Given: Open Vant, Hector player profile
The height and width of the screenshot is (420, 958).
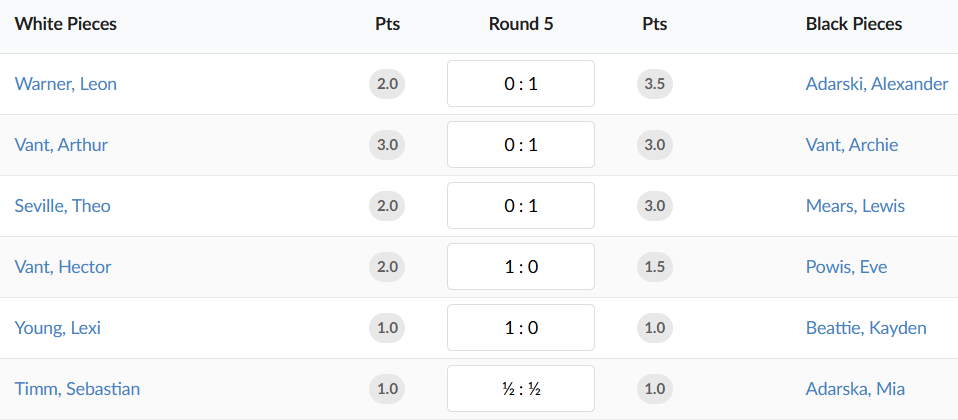Looking at the screenshot, I should click(x=63, y=267).
